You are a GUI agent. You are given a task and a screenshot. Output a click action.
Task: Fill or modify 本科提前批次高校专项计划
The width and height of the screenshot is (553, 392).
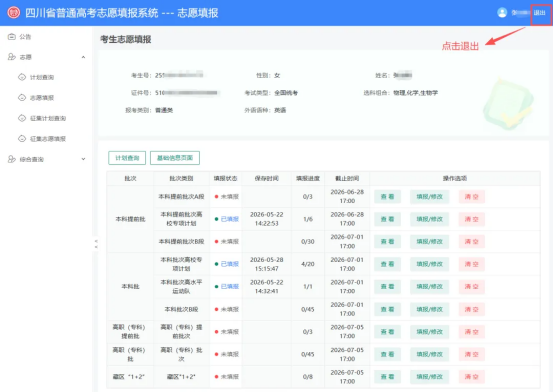coord(429,219)
